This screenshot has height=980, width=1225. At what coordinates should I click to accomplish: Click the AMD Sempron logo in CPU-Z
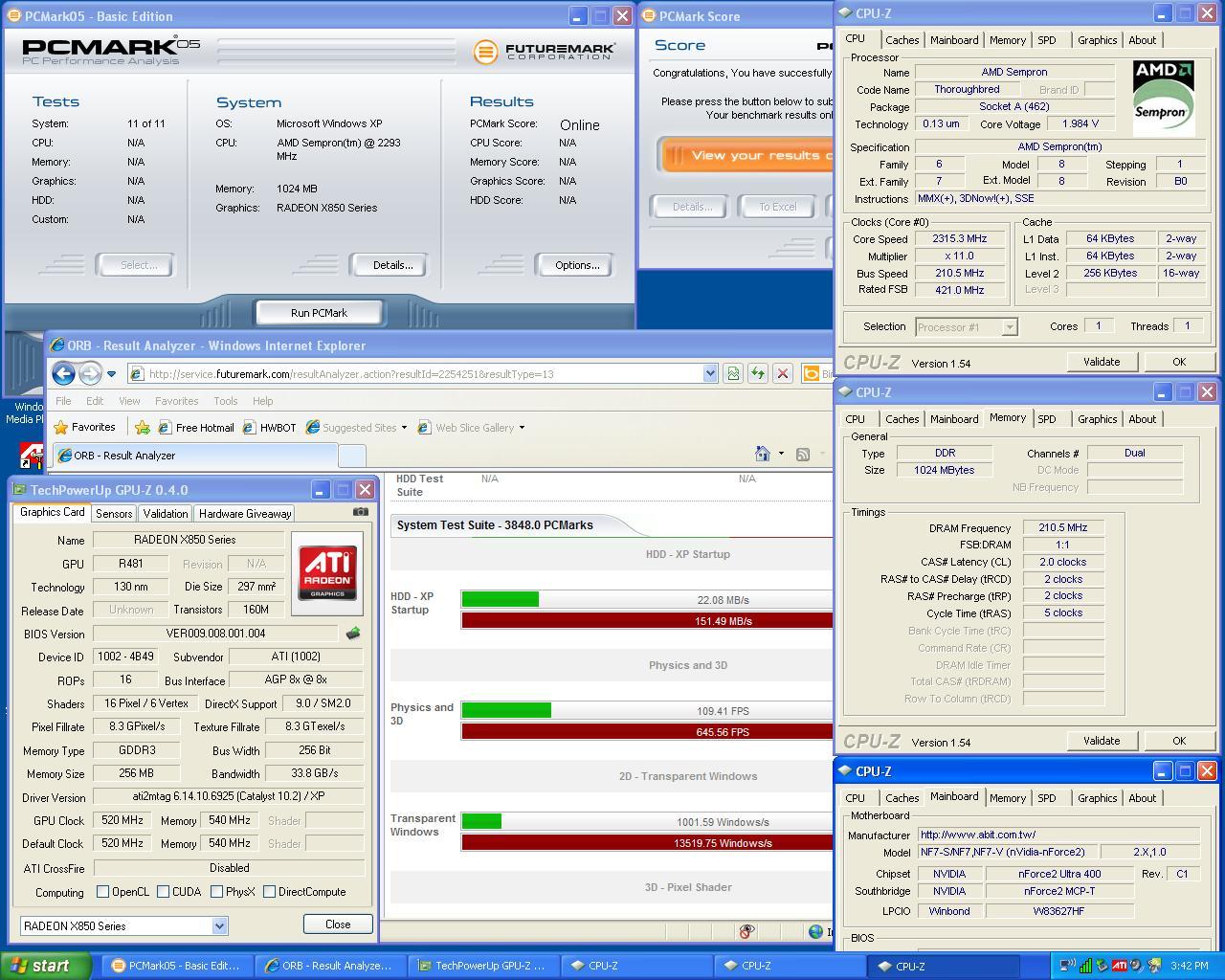coord(1164,99)
